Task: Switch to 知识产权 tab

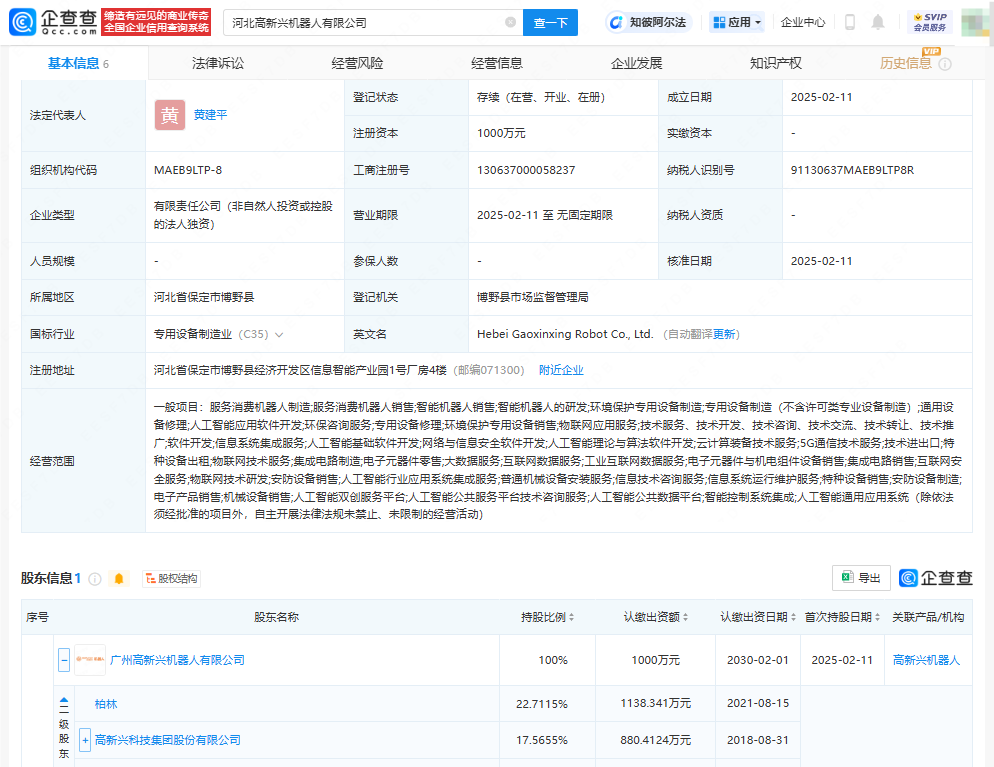Action: [776, 63]
